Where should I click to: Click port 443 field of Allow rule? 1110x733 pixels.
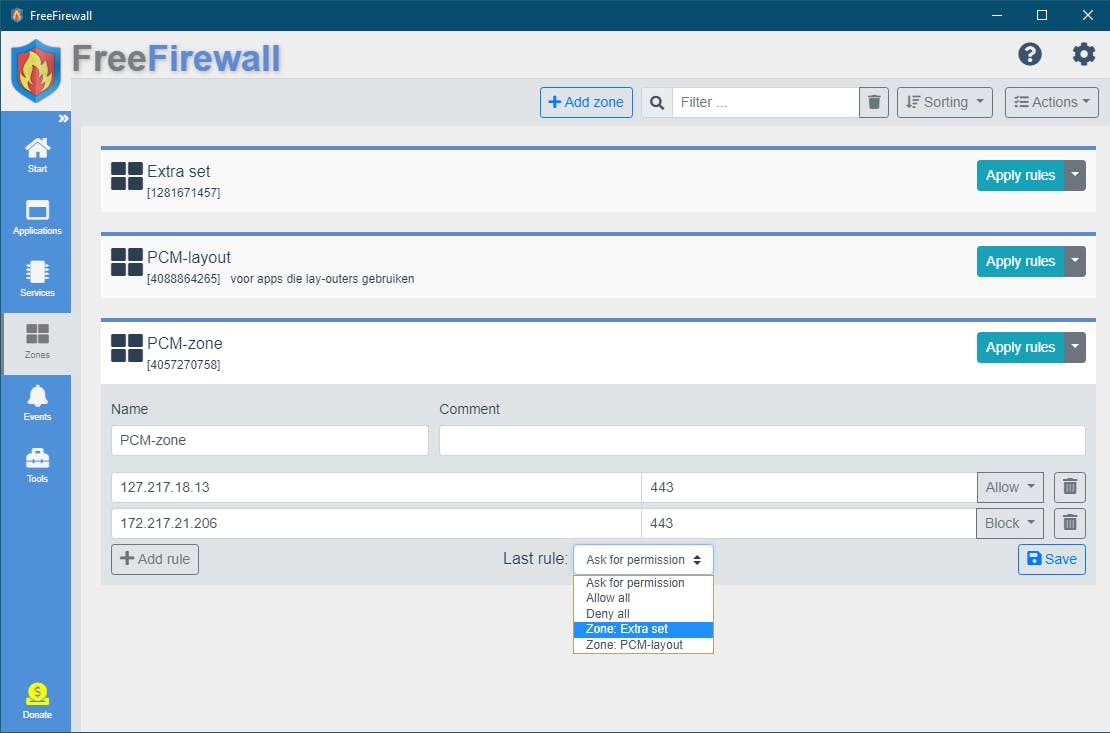[809, 487]
